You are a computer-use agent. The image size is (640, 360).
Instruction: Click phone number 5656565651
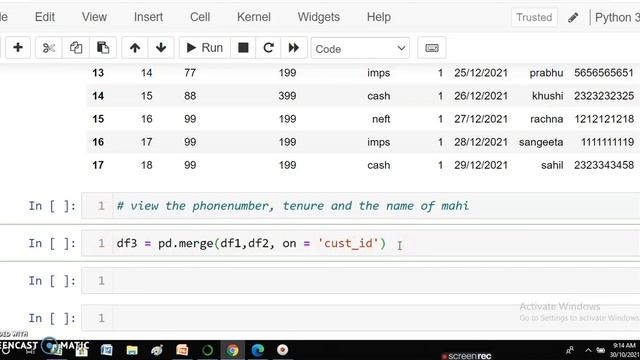604,73
